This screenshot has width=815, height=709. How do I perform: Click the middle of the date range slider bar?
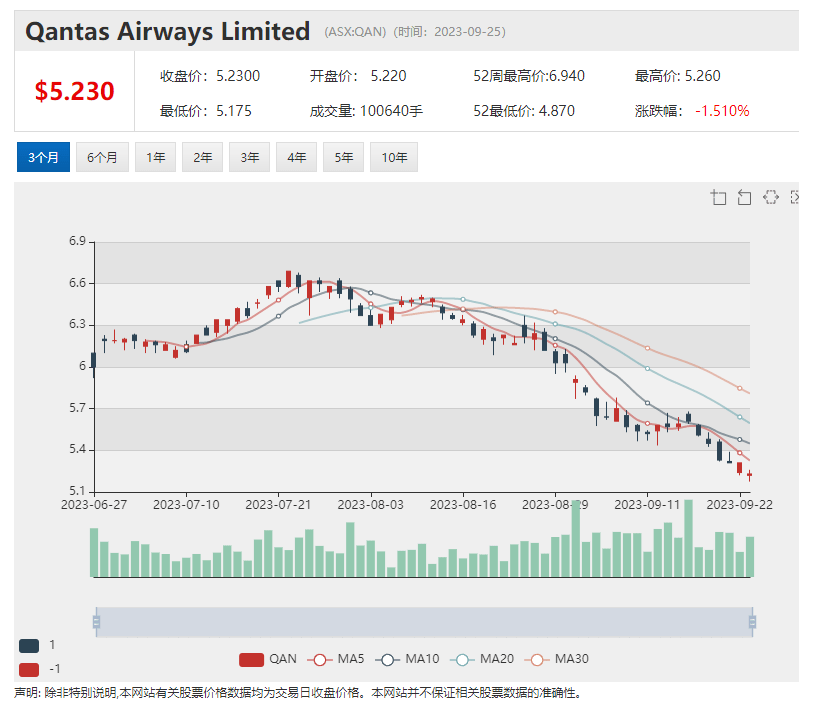pos(424,622)
